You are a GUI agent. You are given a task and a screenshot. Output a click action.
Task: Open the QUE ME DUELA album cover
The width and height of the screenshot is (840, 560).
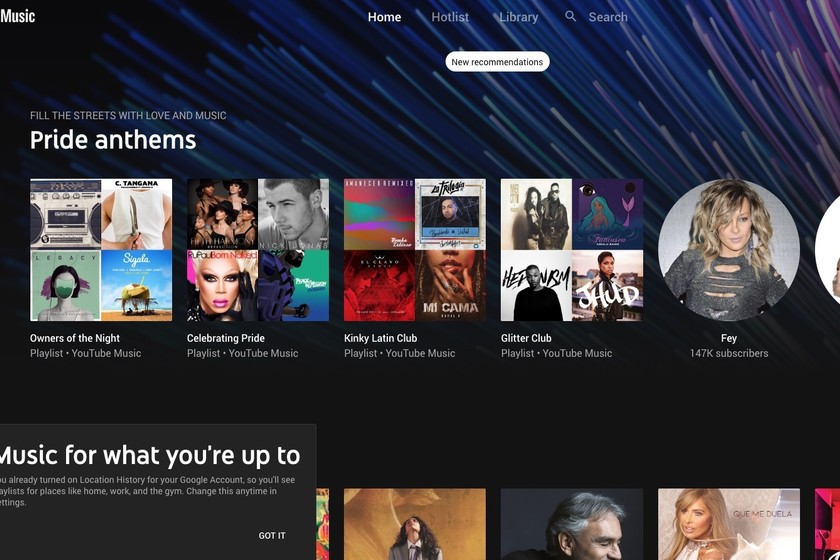(x=729, y=524)
